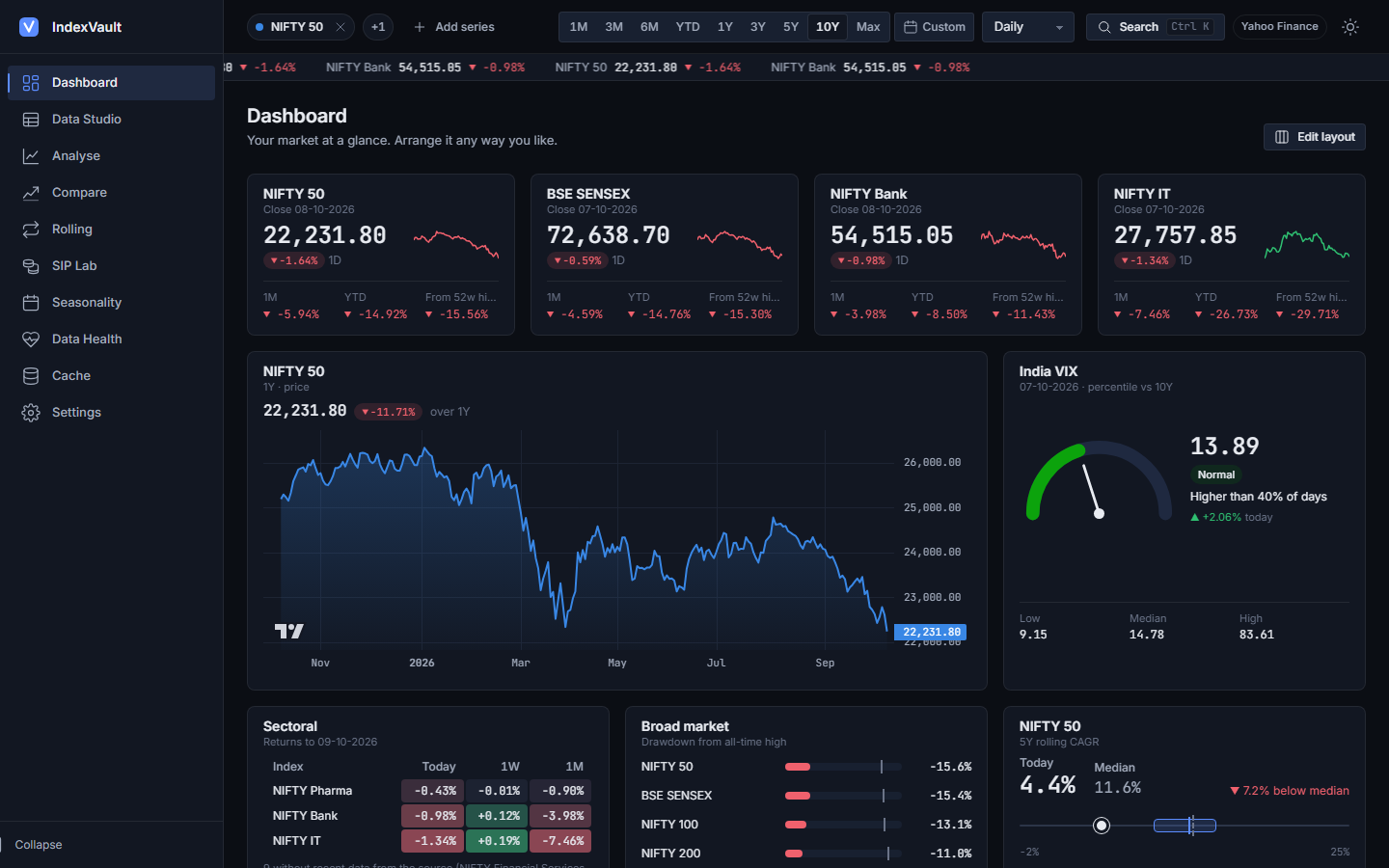Open Data Studio from sidebar
Image resolution: width=1389 pixels, height=868 pixels.
(x=111, y=120)
